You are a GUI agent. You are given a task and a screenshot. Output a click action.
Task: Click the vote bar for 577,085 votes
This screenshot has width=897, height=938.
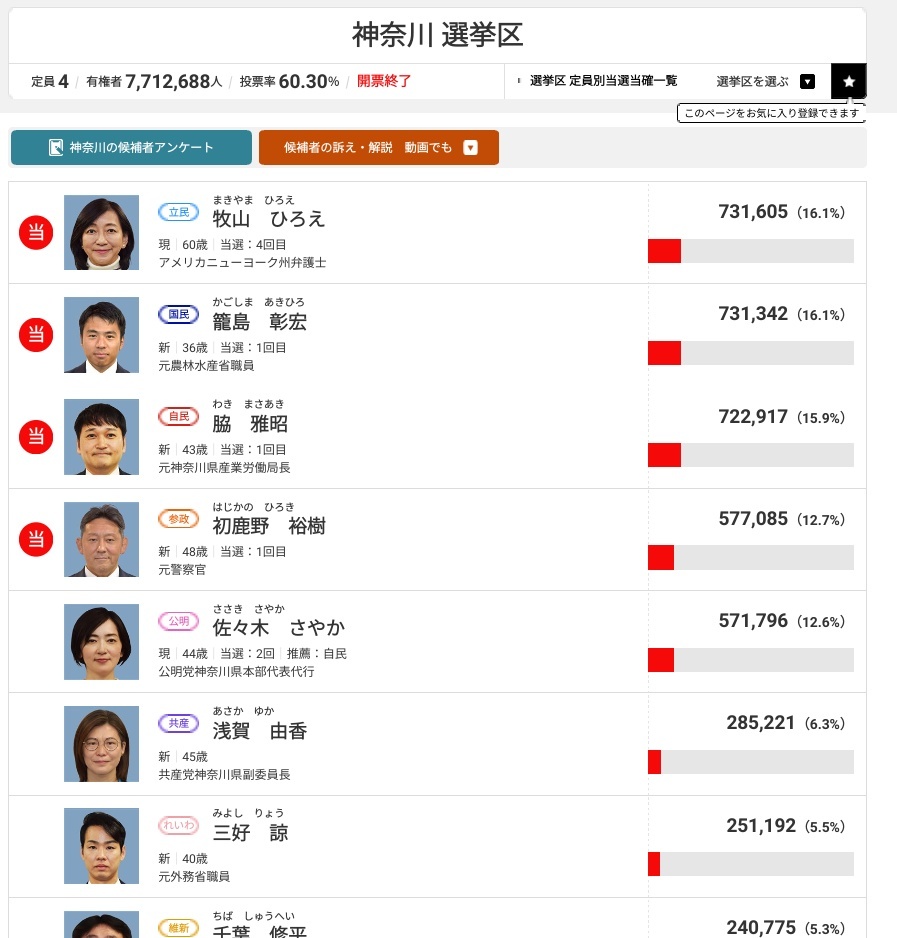click(750, 558)
